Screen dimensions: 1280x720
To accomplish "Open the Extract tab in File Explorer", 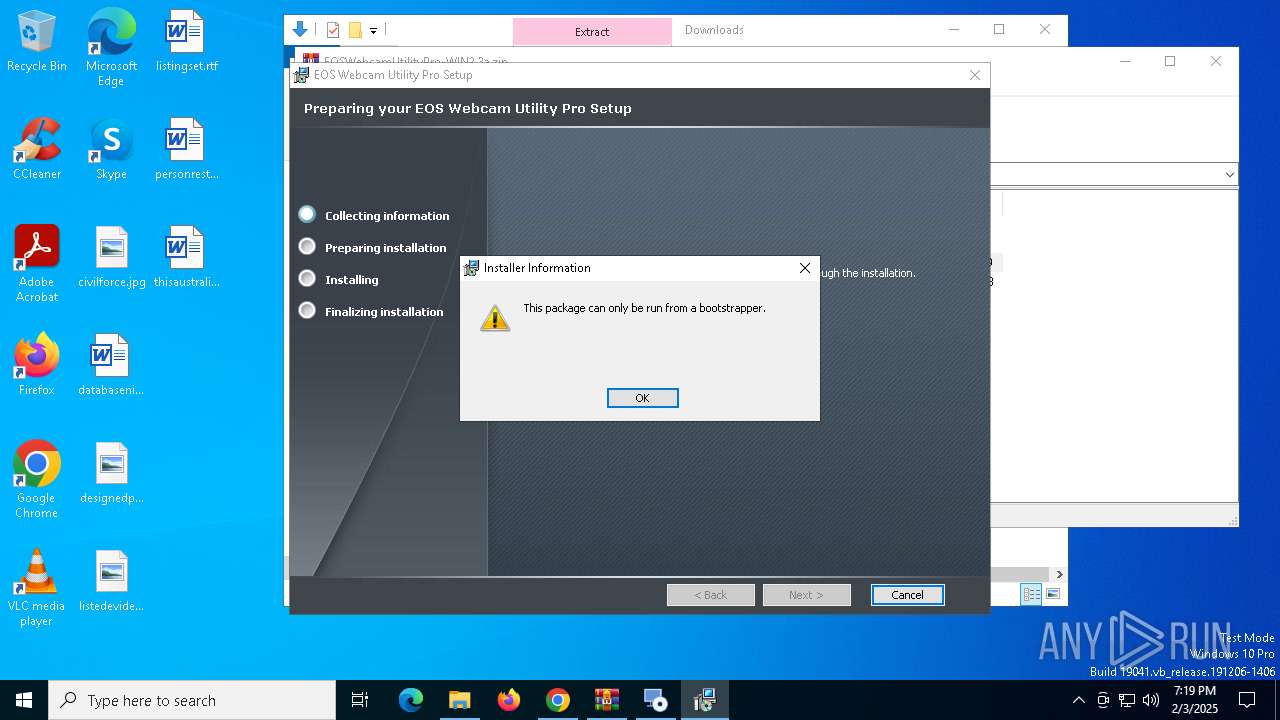I will (x=592, y=31).
